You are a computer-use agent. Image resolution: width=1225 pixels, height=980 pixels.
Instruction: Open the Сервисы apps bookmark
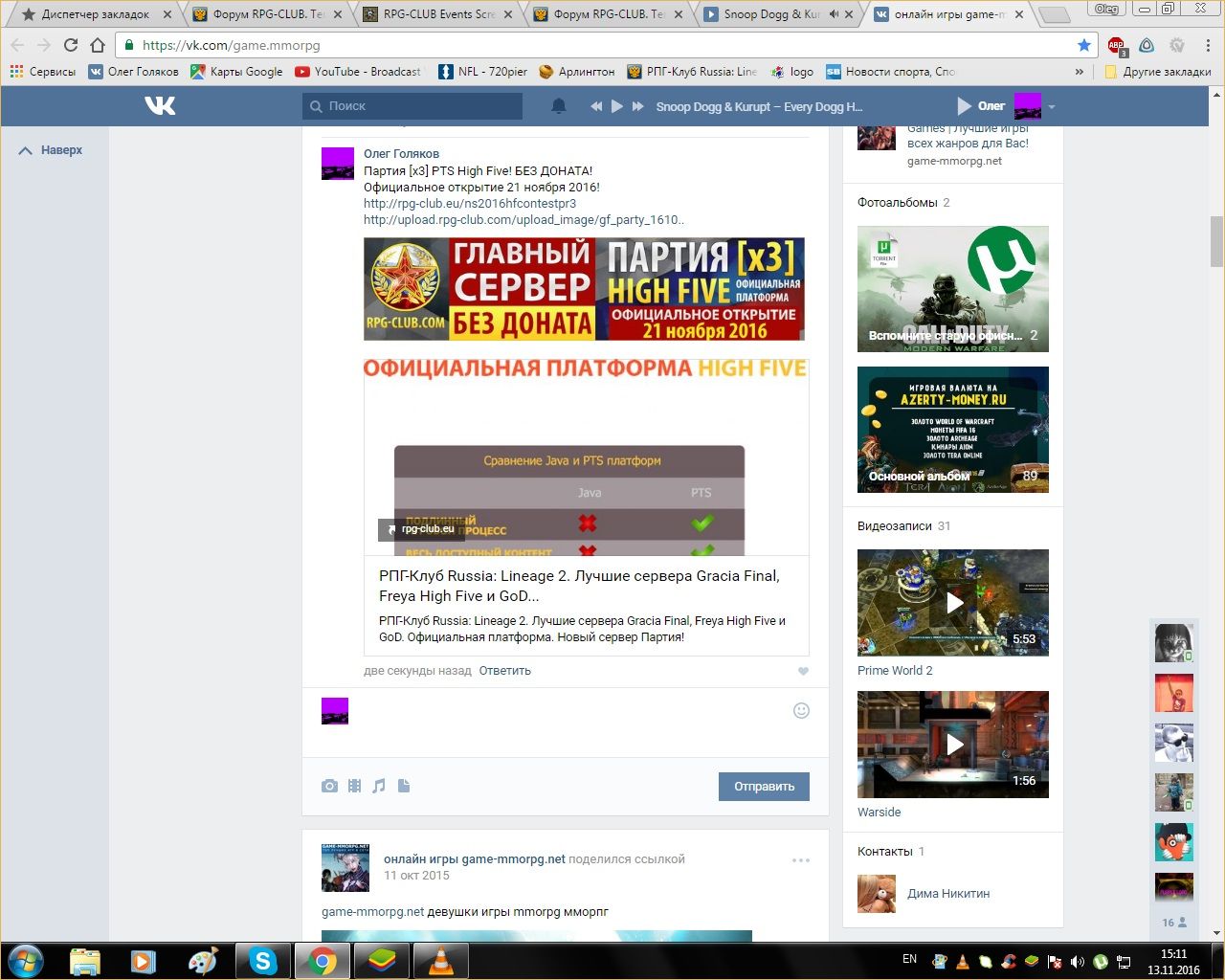tap(43, 72)
